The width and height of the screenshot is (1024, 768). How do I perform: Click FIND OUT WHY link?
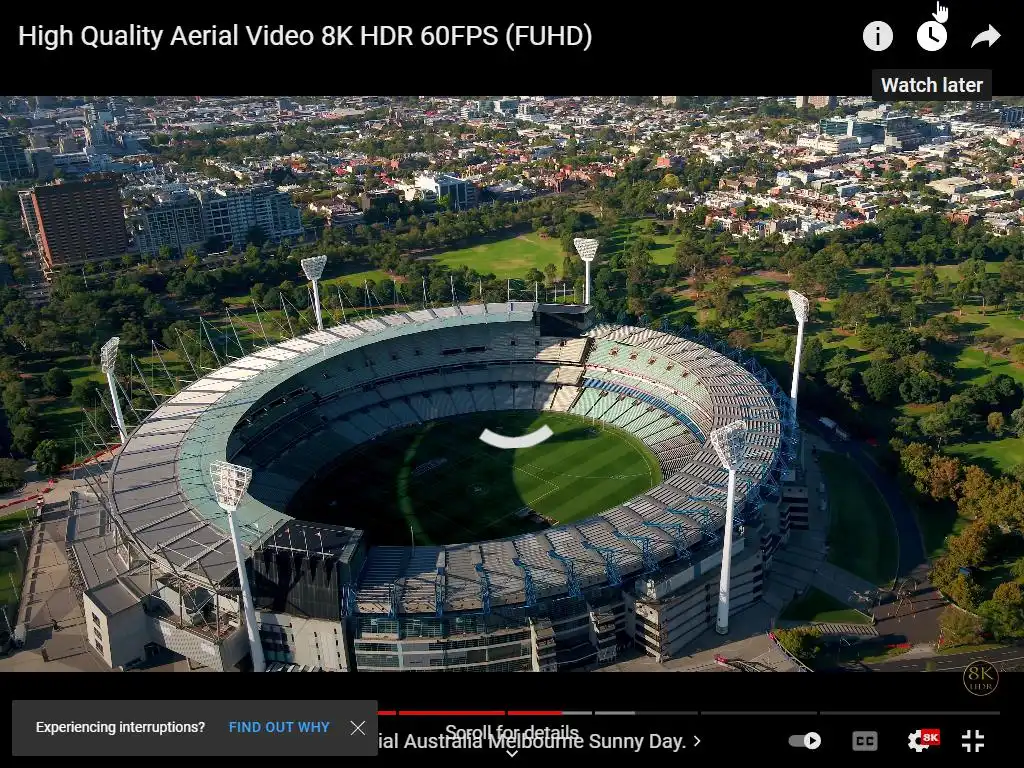point(279,728)
